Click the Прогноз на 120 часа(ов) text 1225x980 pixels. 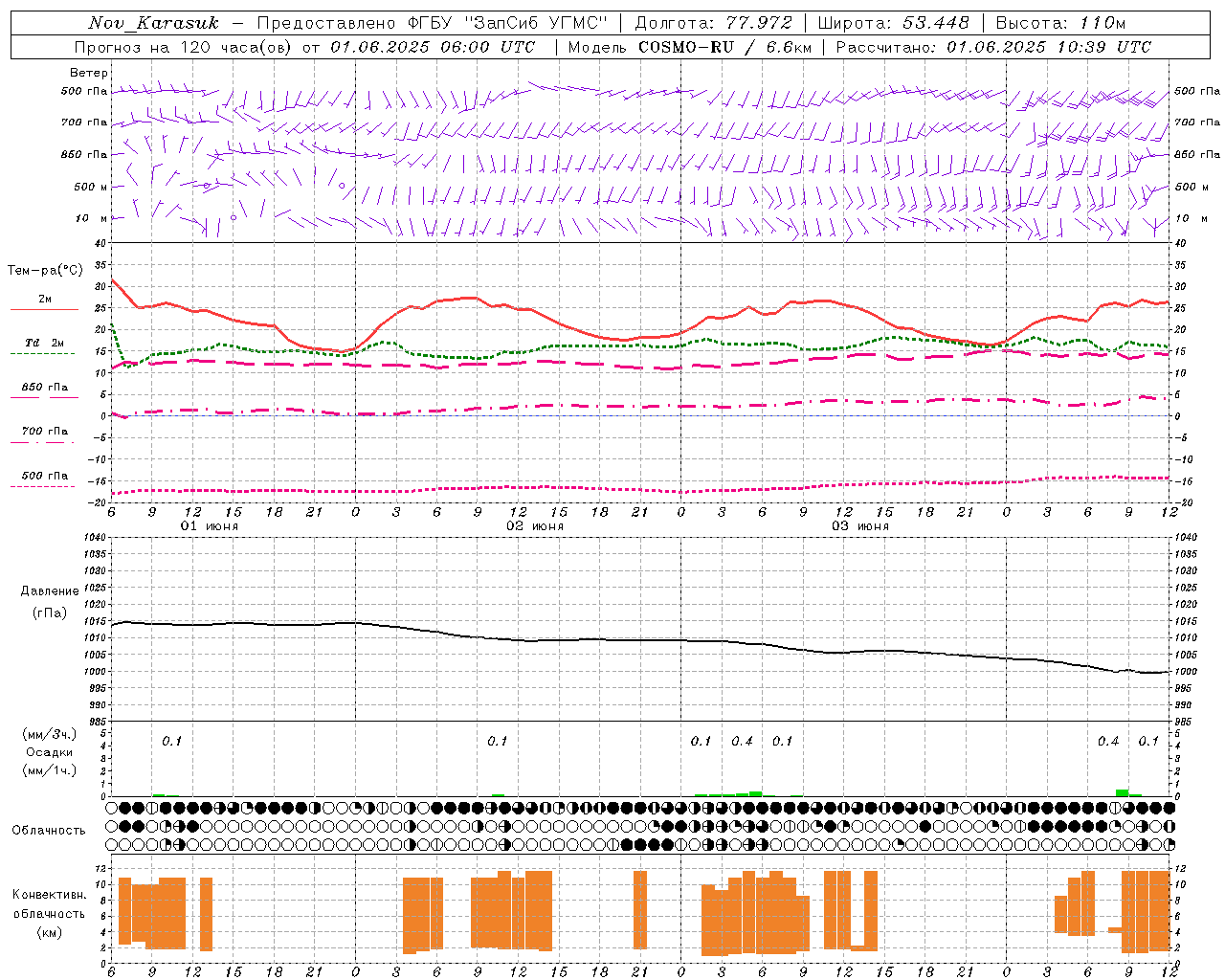184,47
